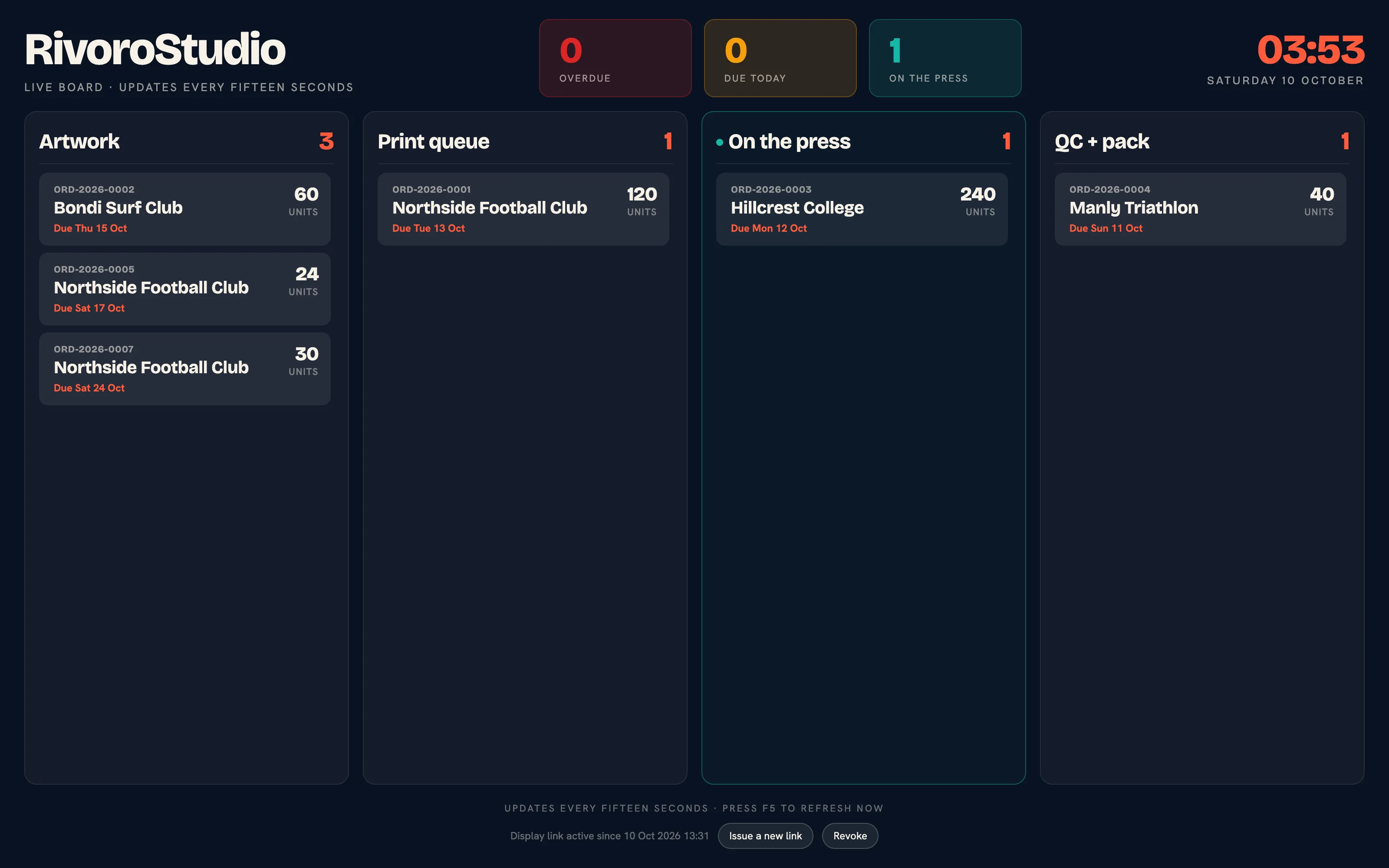Click the QC + pack column heading
The height and width of the screenshot is (868, 1389).
(1102, 141)
